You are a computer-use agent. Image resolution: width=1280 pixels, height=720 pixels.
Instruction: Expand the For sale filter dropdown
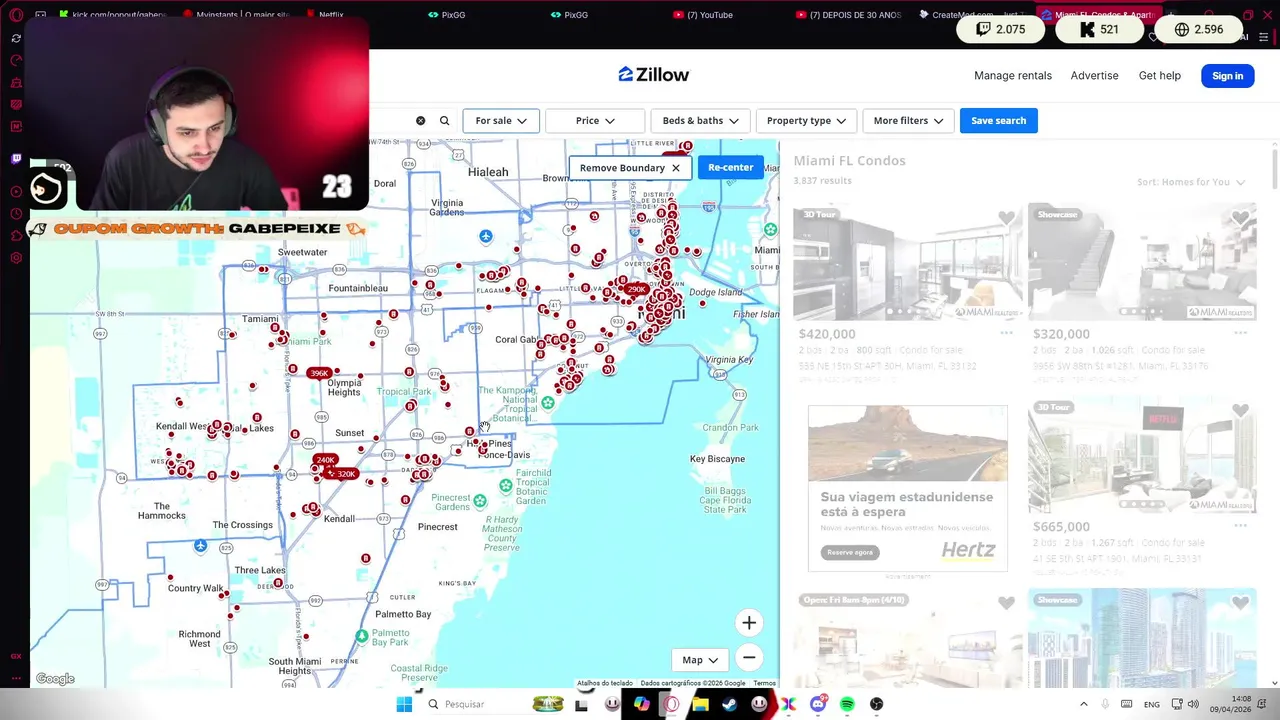click(x=501, y=121)
